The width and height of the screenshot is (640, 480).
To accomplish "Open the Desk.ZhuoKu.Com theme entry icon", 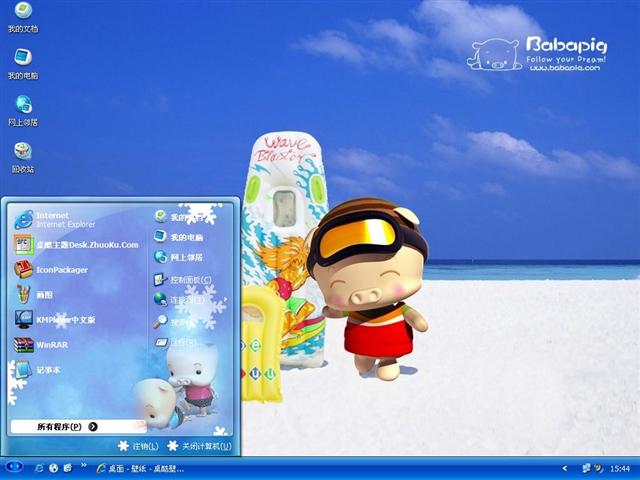I will click(x=24, y=244).
